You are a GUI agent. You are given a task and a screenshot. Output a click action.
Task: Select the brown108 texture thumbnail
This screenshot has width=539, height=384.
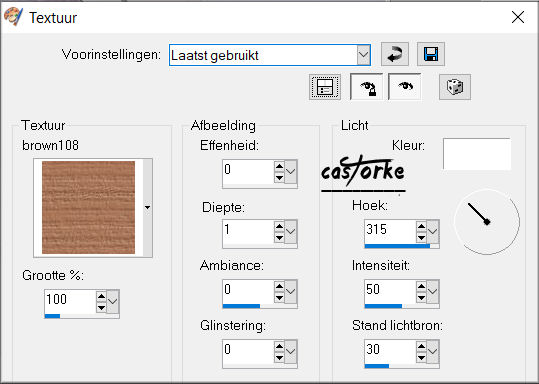tap(88, 208)
